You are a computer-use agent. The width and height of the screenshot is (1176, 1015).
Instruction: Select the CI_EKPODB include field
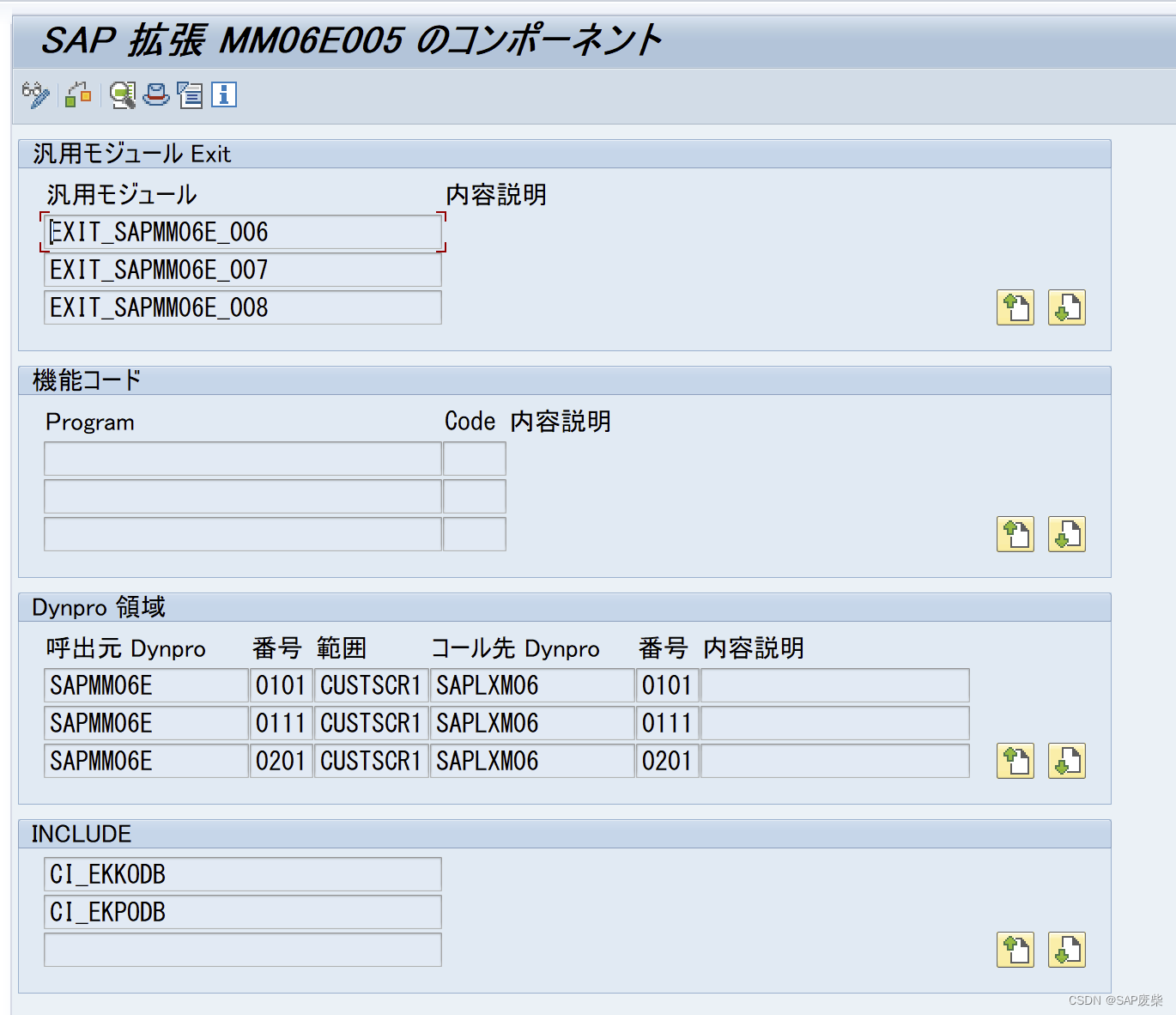(243, 912)
